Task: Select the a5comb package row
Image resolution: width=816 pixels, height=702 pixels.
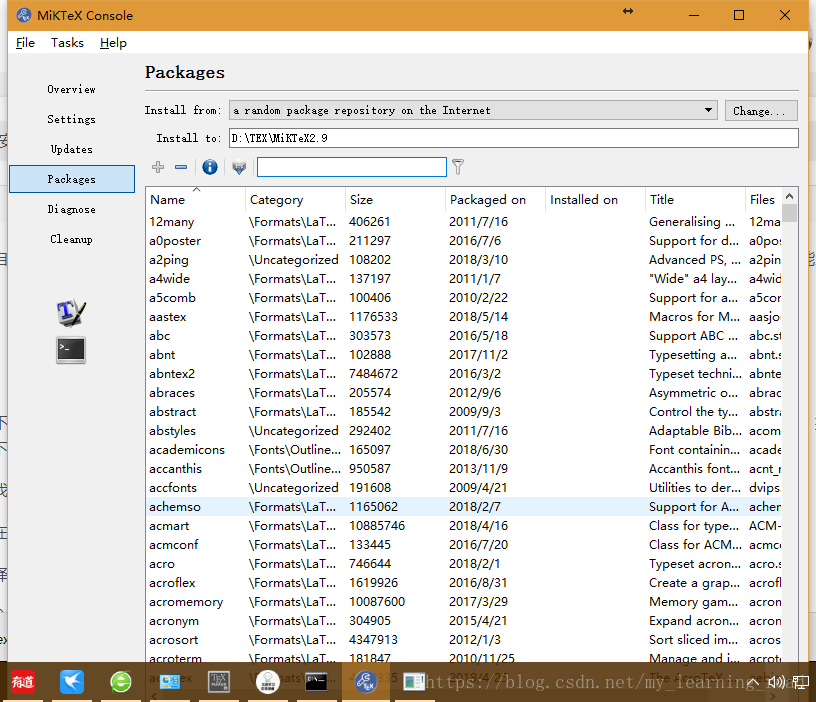Action: click(x=464, y=298)
